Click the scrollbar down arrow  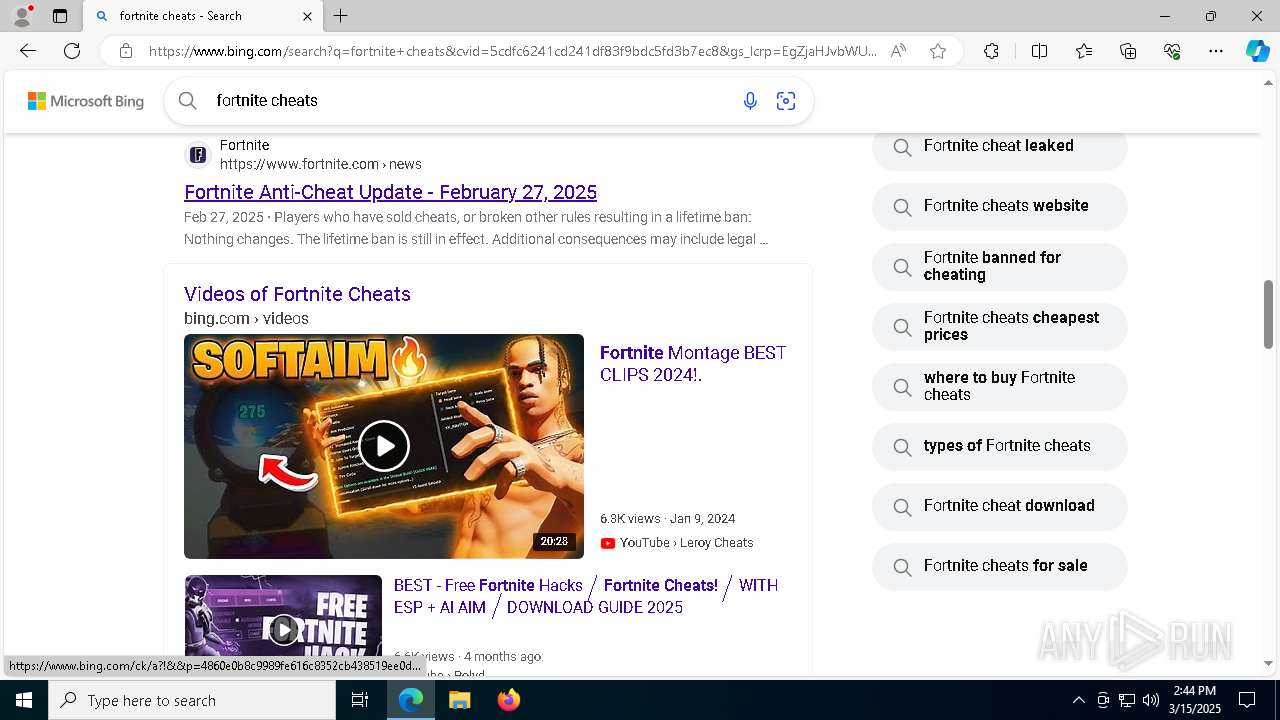(x=1269, y=663)
